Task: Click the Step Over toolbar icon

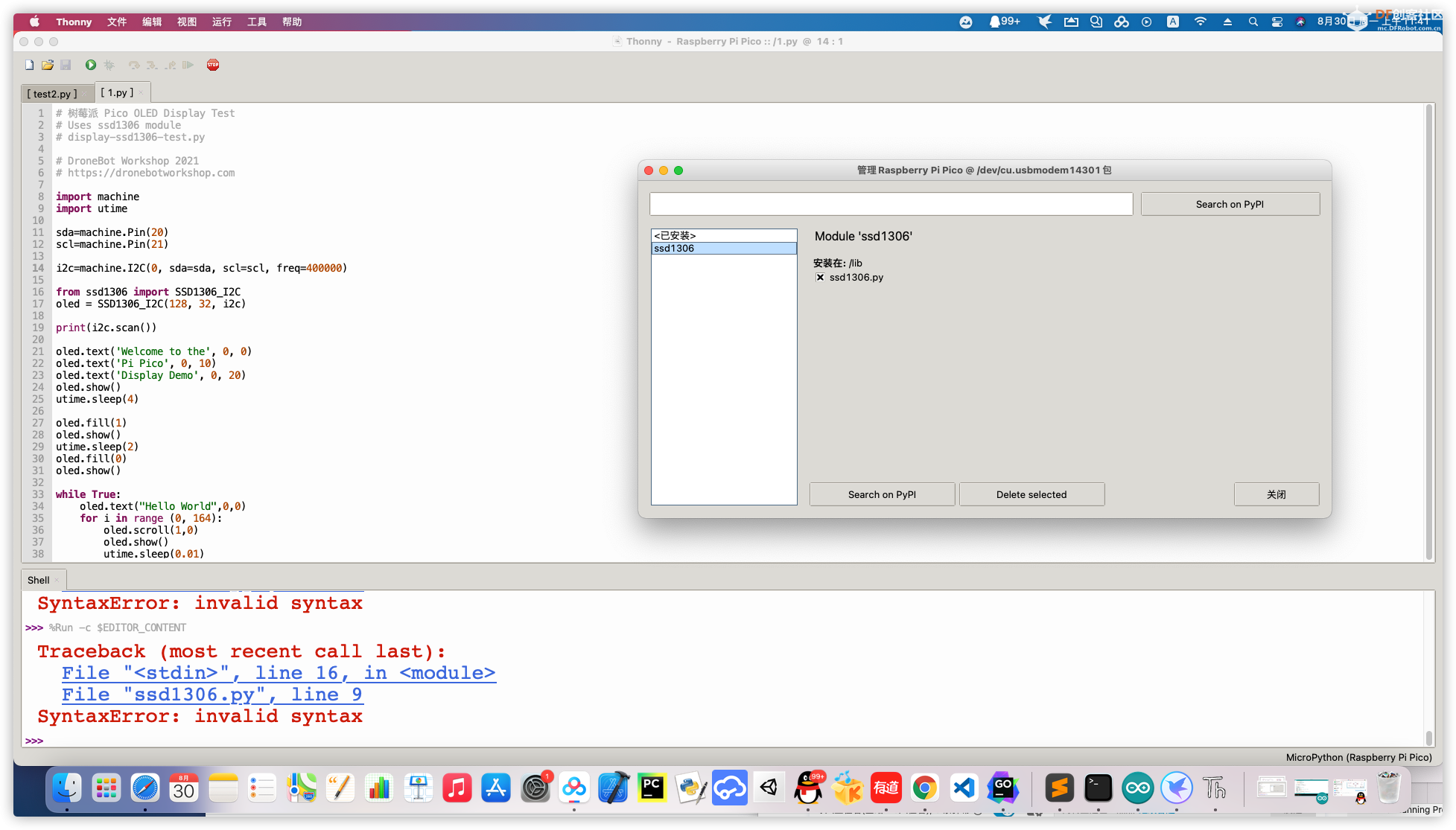Action: click(x=134, y=65)
